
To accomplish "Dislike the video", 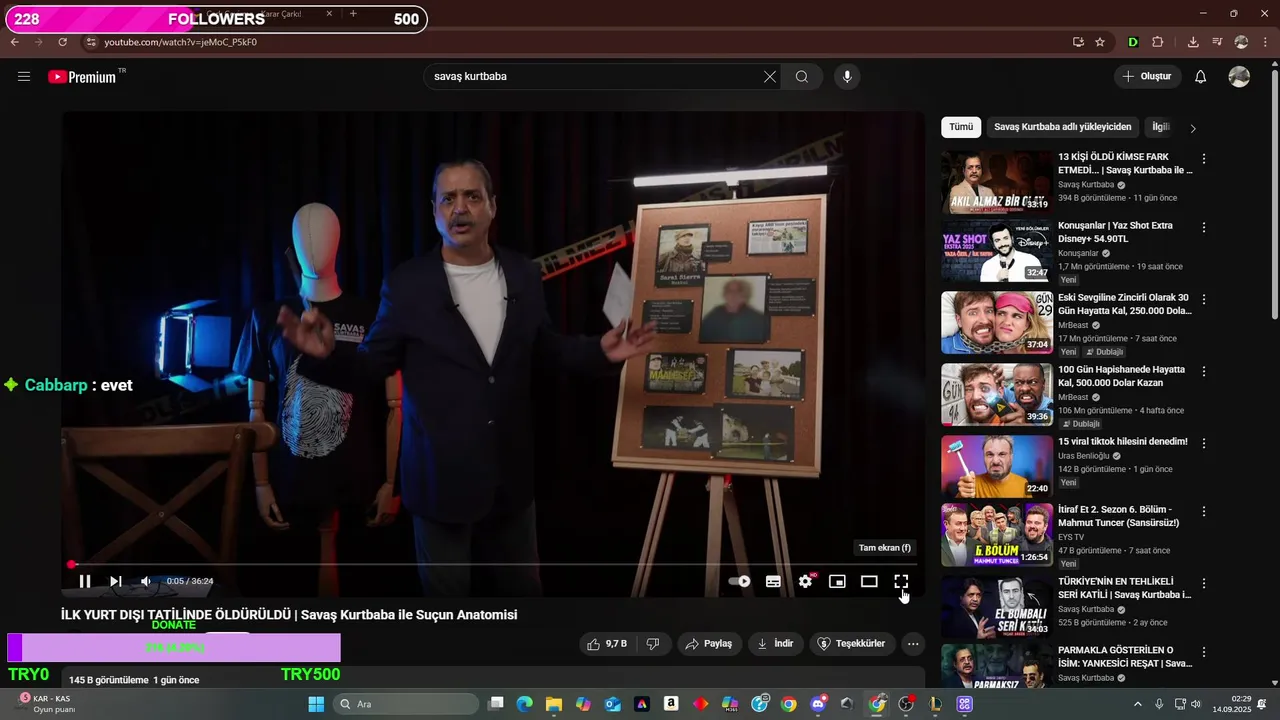I will coord(653,644).
